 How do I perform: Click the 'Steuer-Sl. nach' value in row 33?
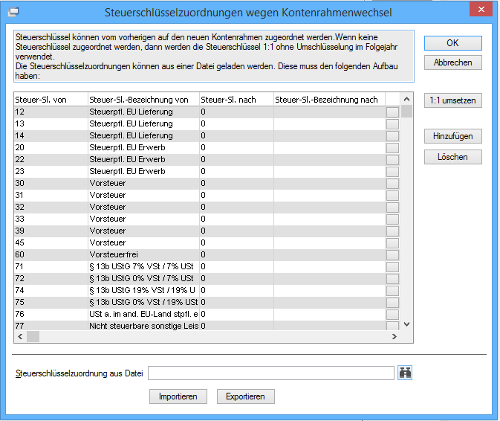click(236, 219)
